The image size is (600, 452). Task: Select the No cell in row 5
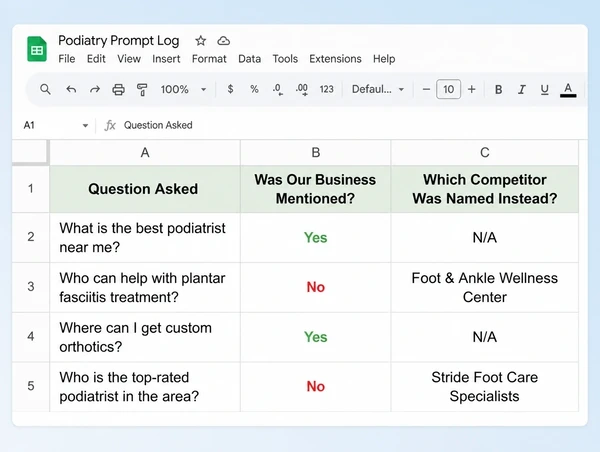click(315, 387)
